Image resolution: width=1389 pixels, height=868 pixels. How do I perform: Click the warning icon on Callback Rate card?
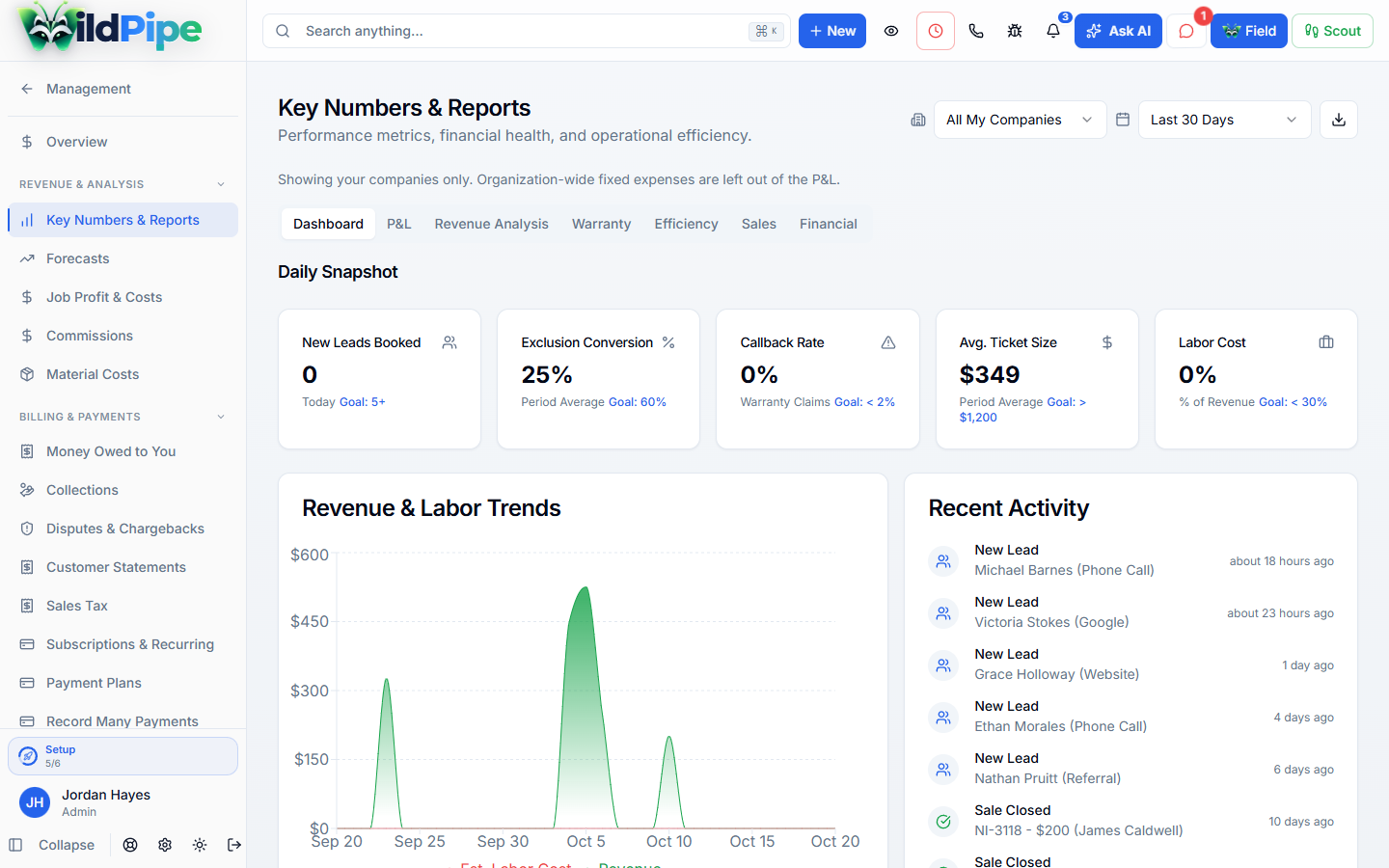[888, 342]
